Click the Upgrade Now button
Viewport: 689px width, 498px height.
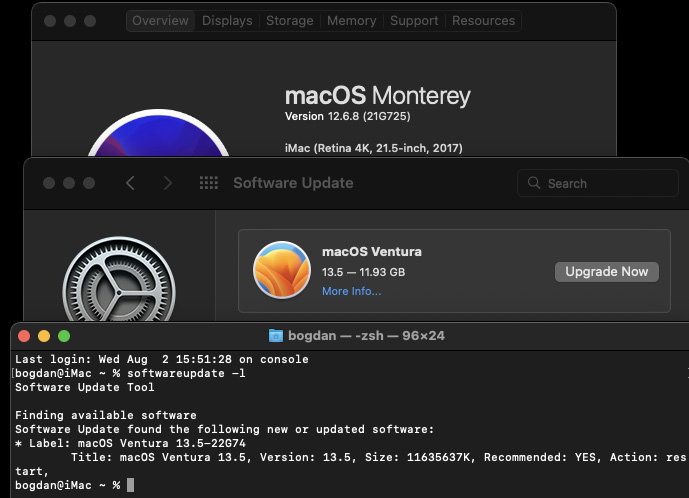(x=606, y=272)
